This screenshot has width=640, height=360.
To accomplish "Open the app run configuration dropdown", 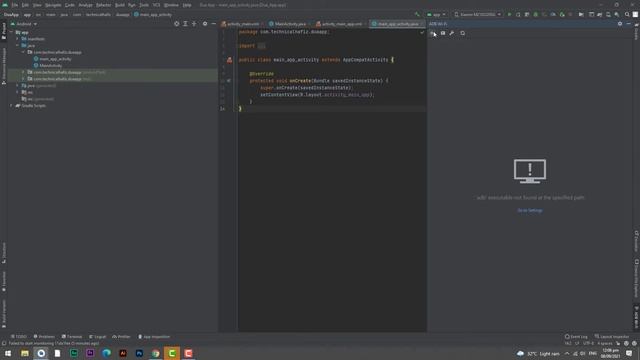I will pyautogui.click(x=436, y=15).
